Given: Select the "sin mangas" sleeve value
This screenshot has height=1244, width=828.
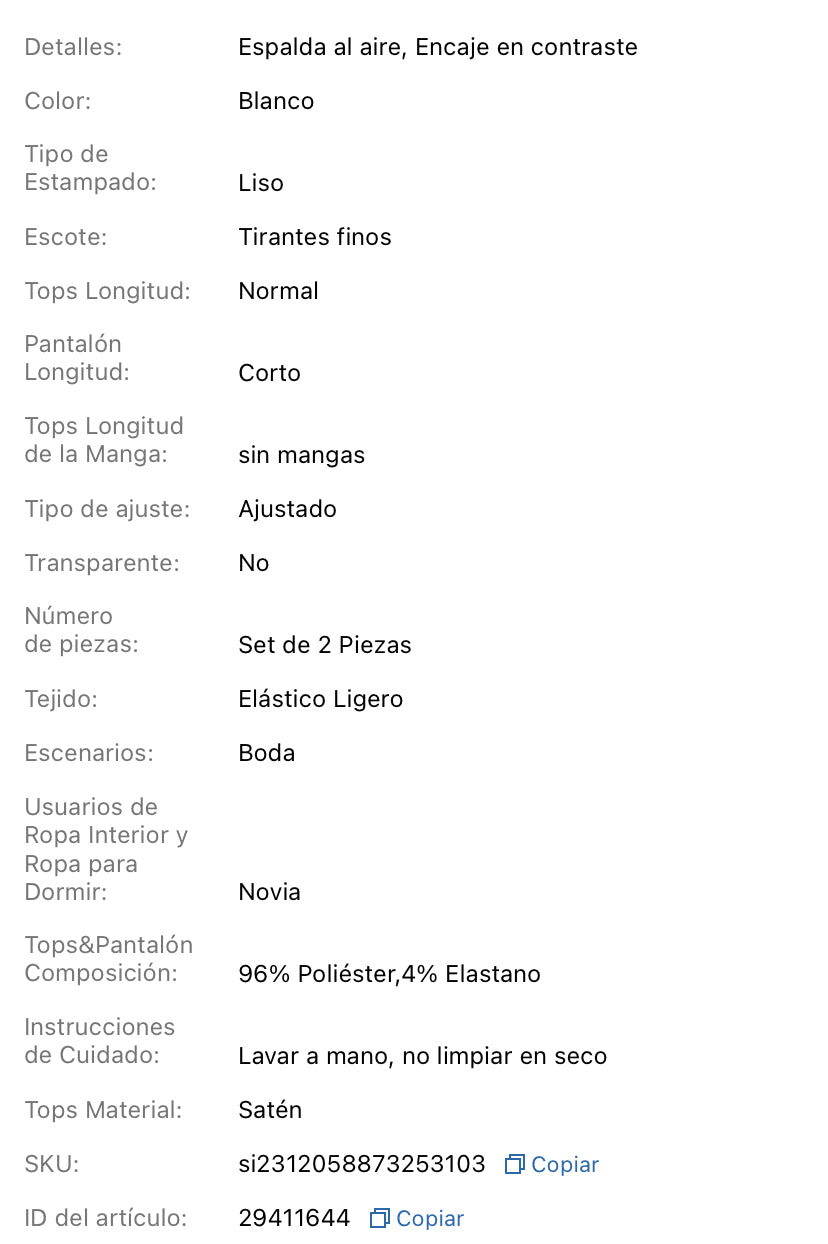Looking at the screenshot, I should point(302,455).
